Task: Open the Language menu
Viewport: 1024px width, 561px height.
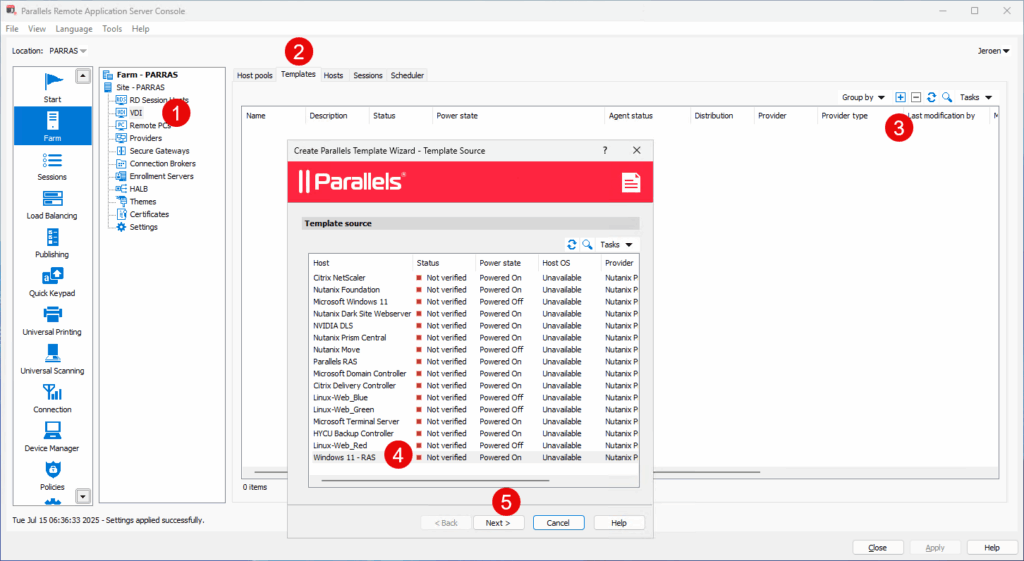Action: (x=74, y=29)
